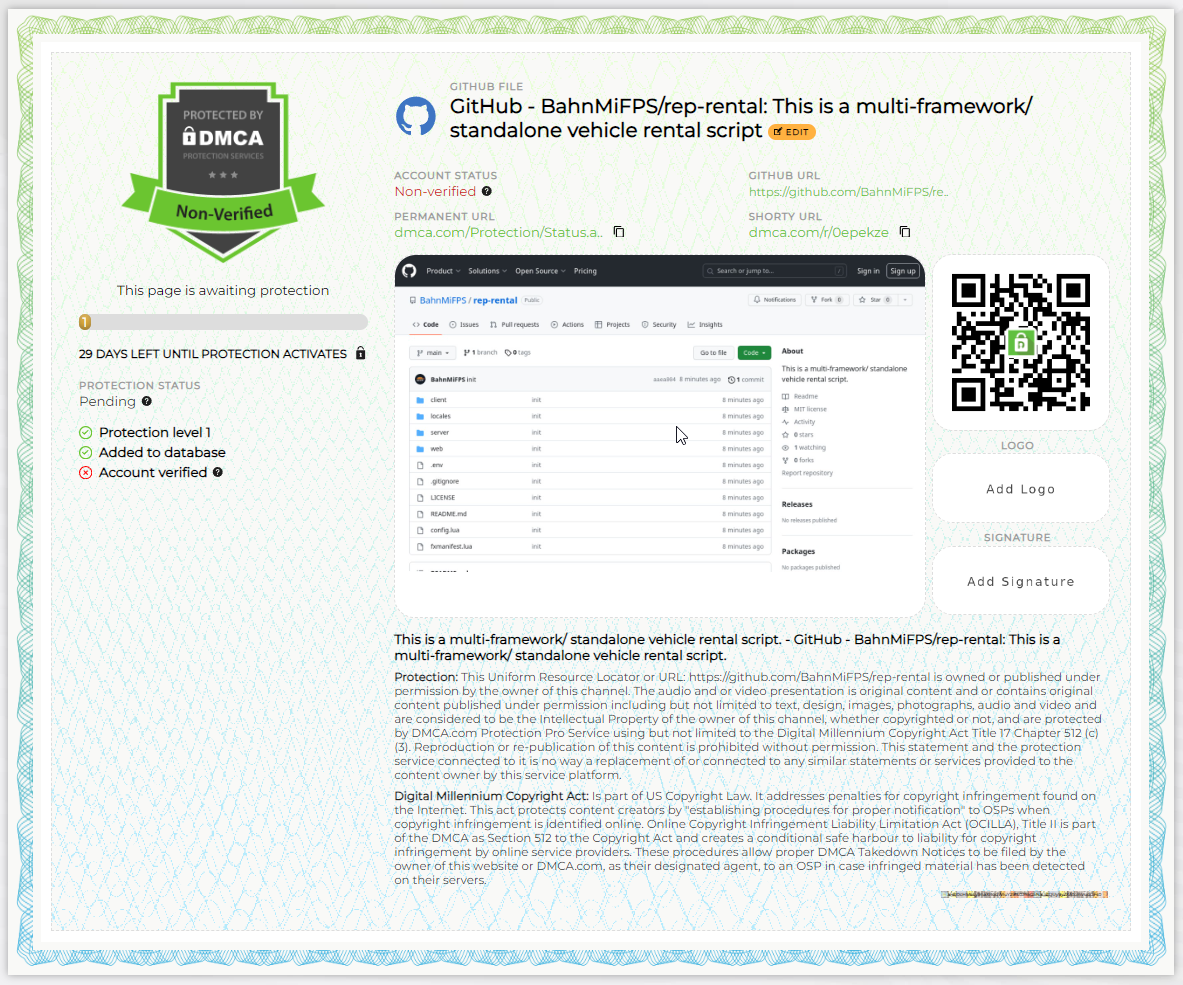The height and width of the screenshot is (985, 1183).
Task: Open the GitHub URL link
Action: [849, 191]
